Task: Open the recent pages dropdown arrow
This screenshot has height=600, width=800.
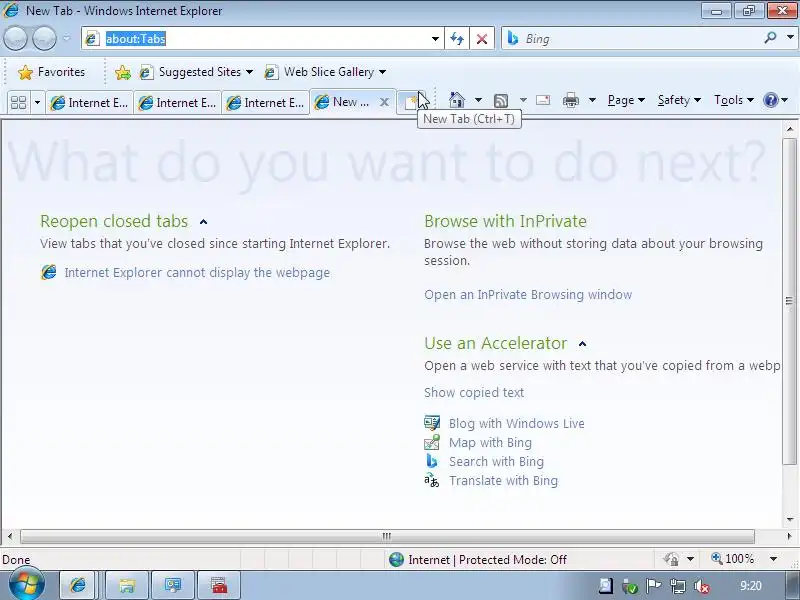Action: 67,38
